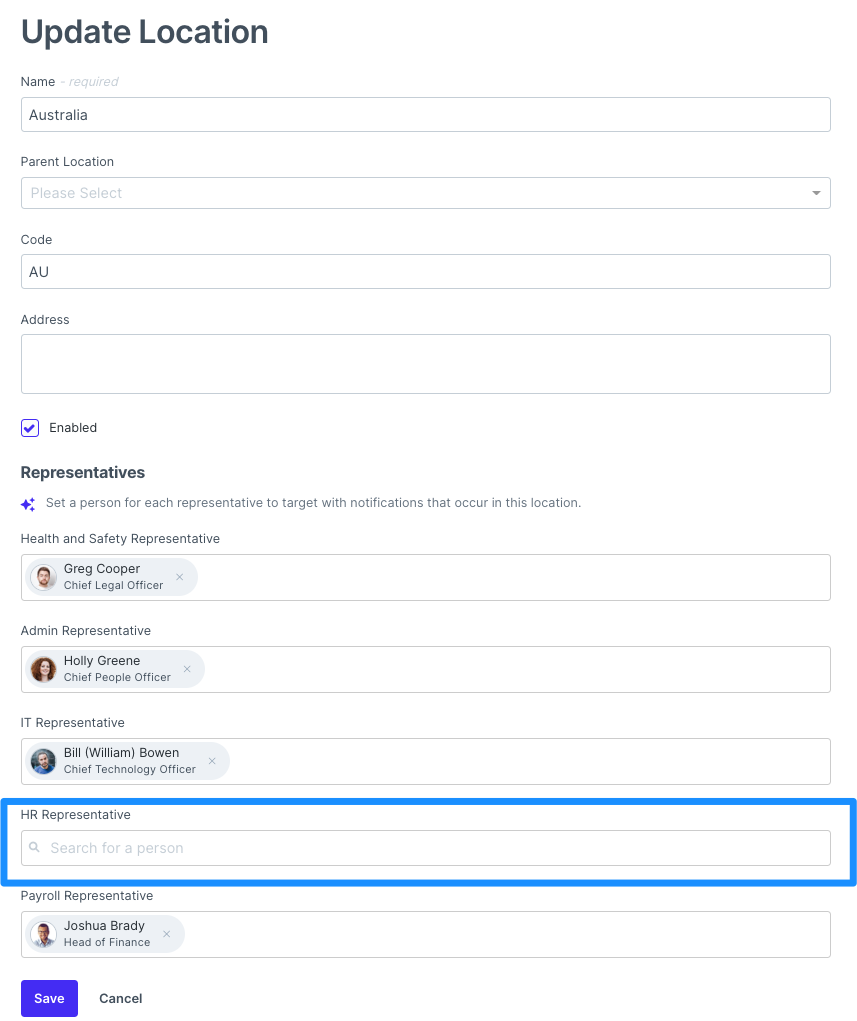The image size is (857, 1021).
Task: Click Greg Cooper's avatar photo
Action: (x=44, y=577)
